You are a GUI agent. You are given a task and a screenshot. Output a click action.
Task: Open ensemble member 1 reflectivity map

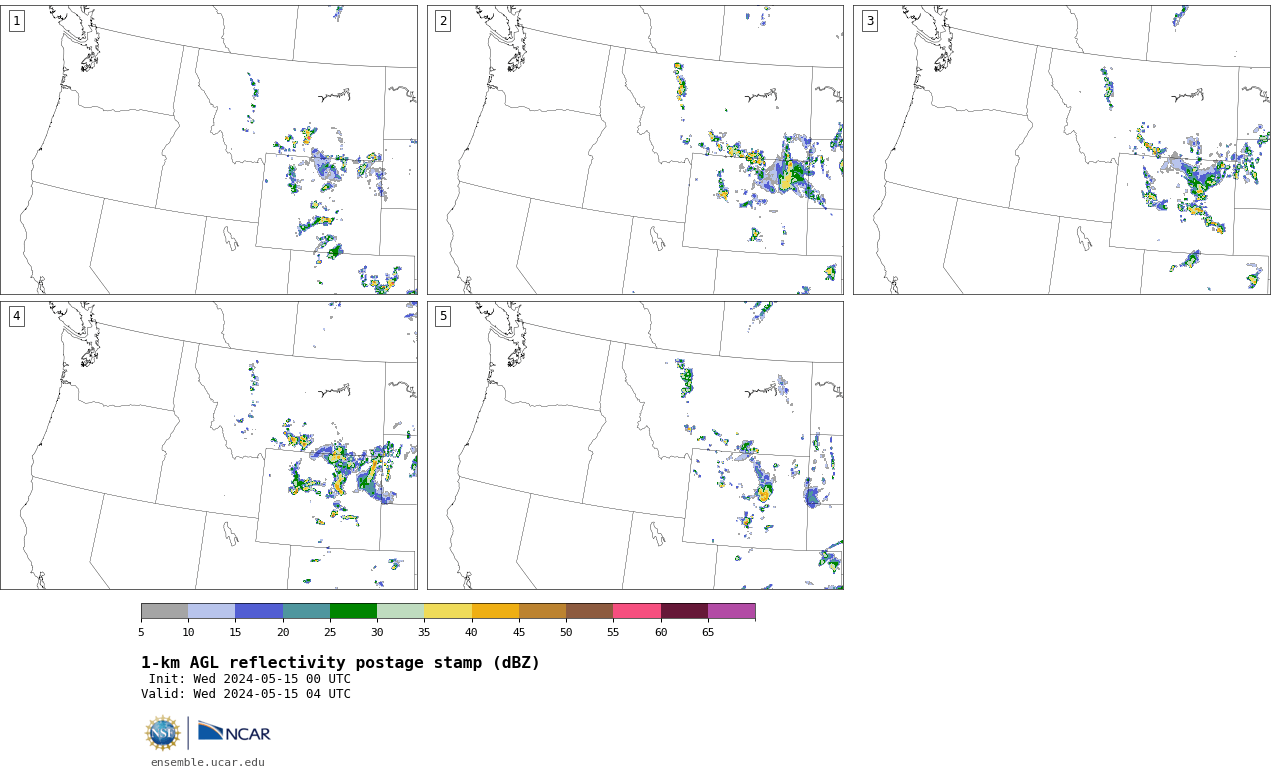(x=209, y=150)
